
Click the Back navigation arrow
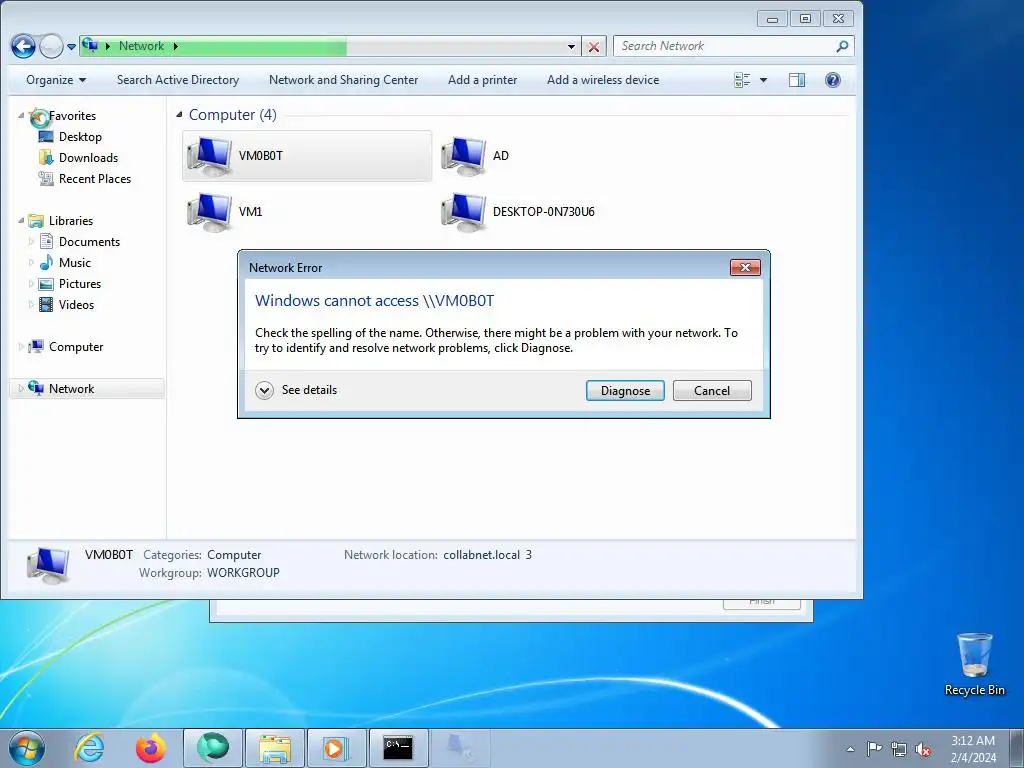(23, 46)
